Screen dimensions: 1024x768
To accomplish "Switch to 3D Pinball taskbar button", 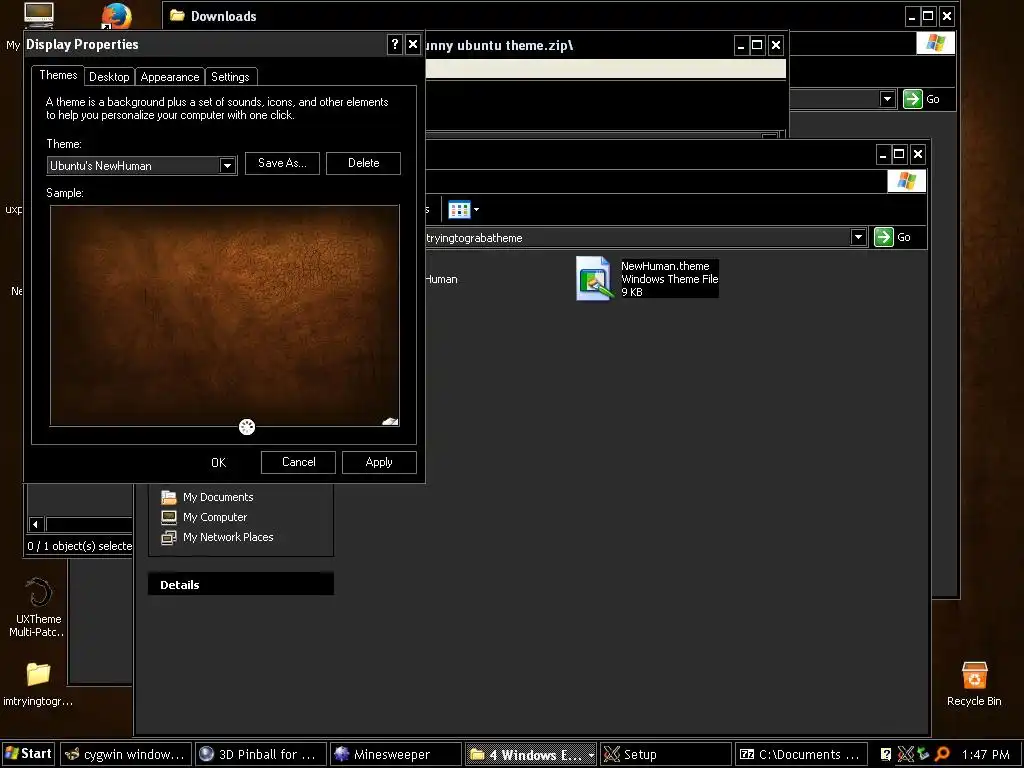I will 261,754.
